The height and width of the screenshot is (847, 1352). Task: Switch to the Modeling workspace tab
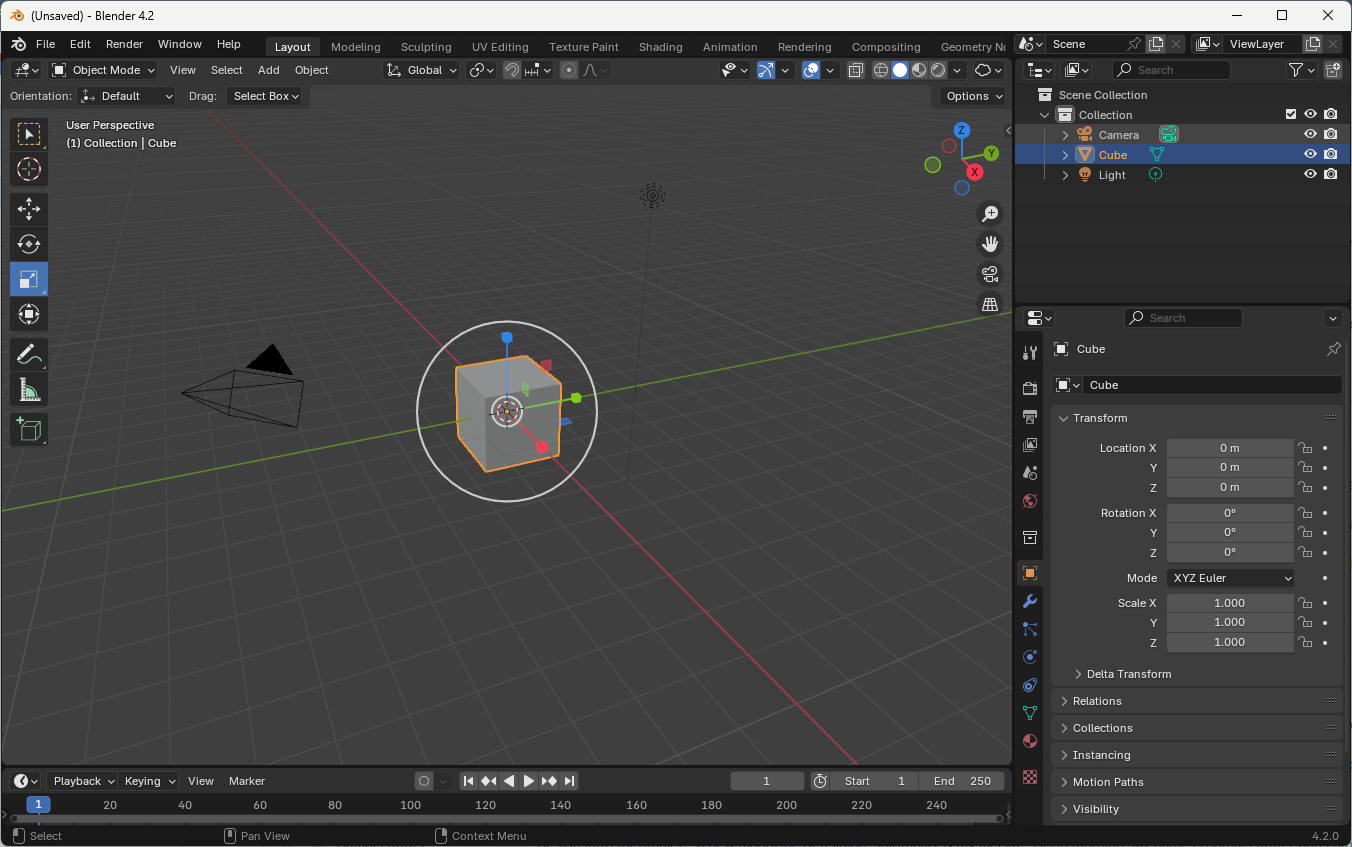(356, 47)
